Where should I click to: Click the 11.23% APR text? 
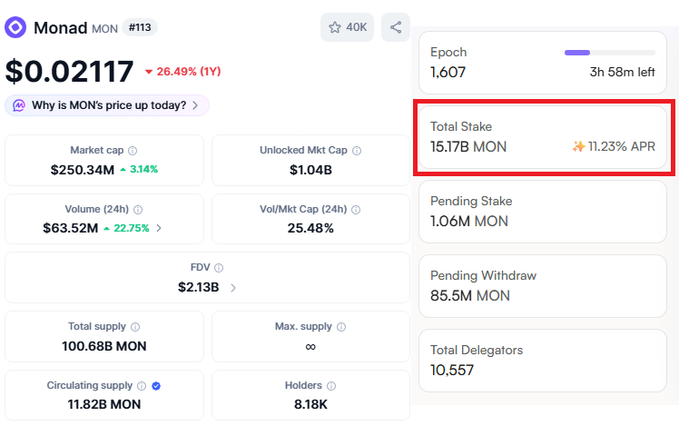click(621, 146)
